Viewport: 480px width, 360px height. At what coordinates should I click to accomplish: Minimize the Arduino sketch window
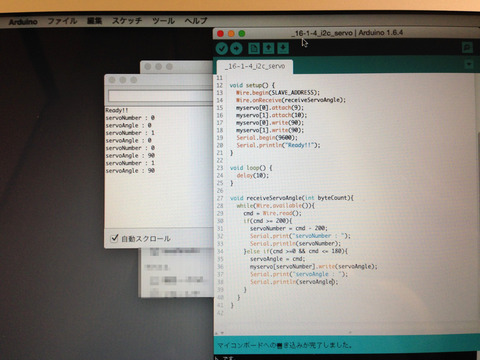231,34
